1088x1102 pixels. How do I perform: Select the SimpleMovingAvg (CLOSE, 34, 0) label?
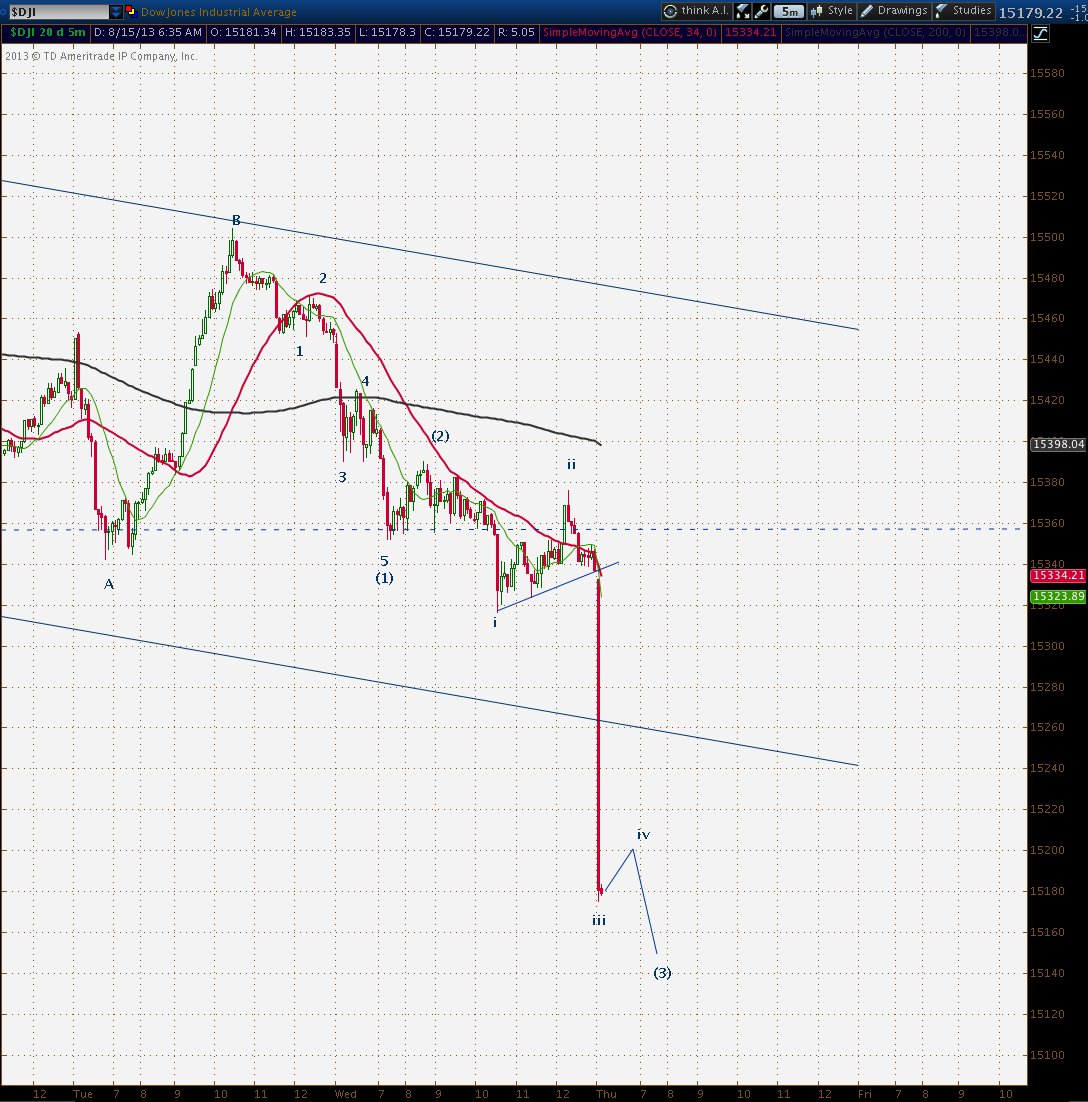(x=630, y=32)
